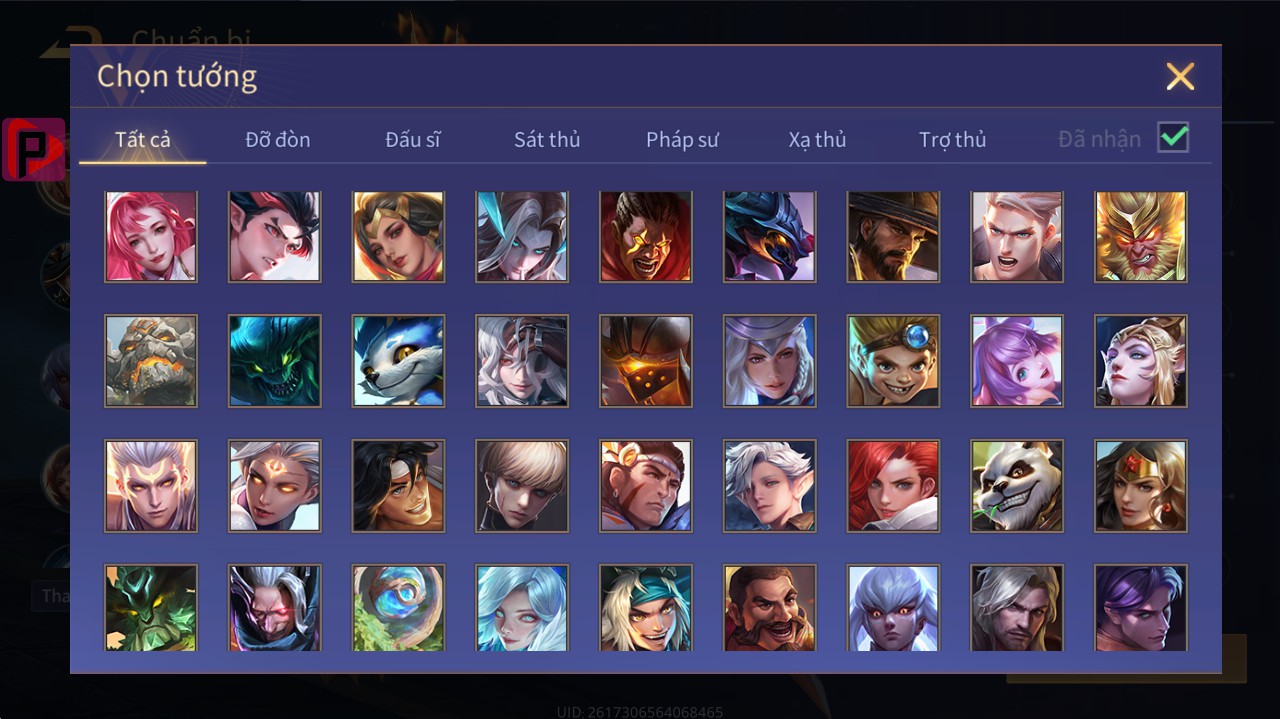This screenshot has width=1280, height=719.
Task: Open the Xạ thủ tab
Action: tap(817, 140)
